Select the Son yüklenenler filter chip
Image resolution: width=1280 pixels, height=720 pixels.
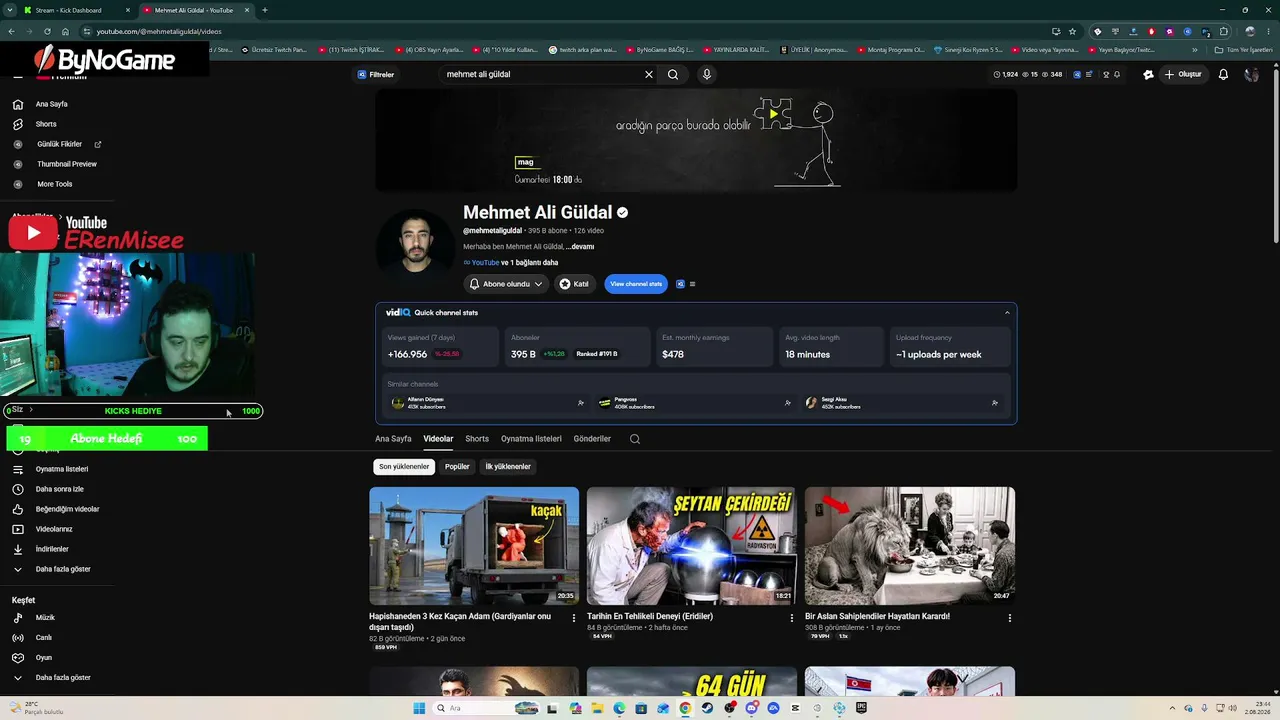pyautogui.click(x=404, y=467)
